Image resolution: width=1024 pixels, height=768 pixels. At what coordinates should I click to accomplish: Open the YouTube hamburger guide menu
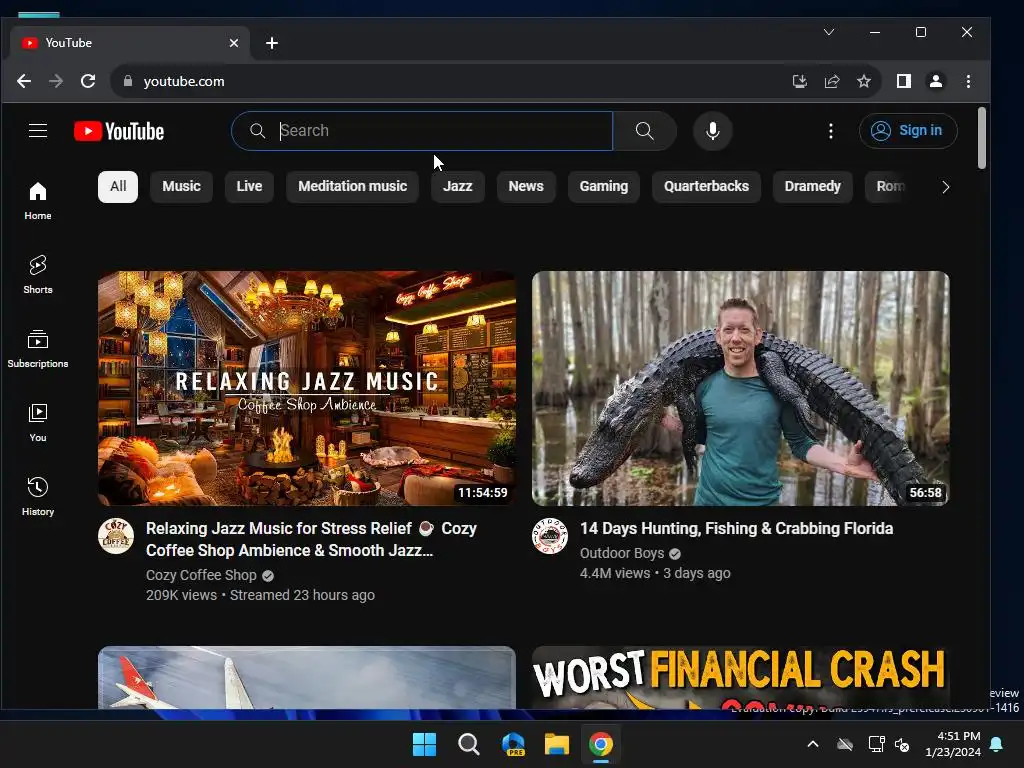38,131
